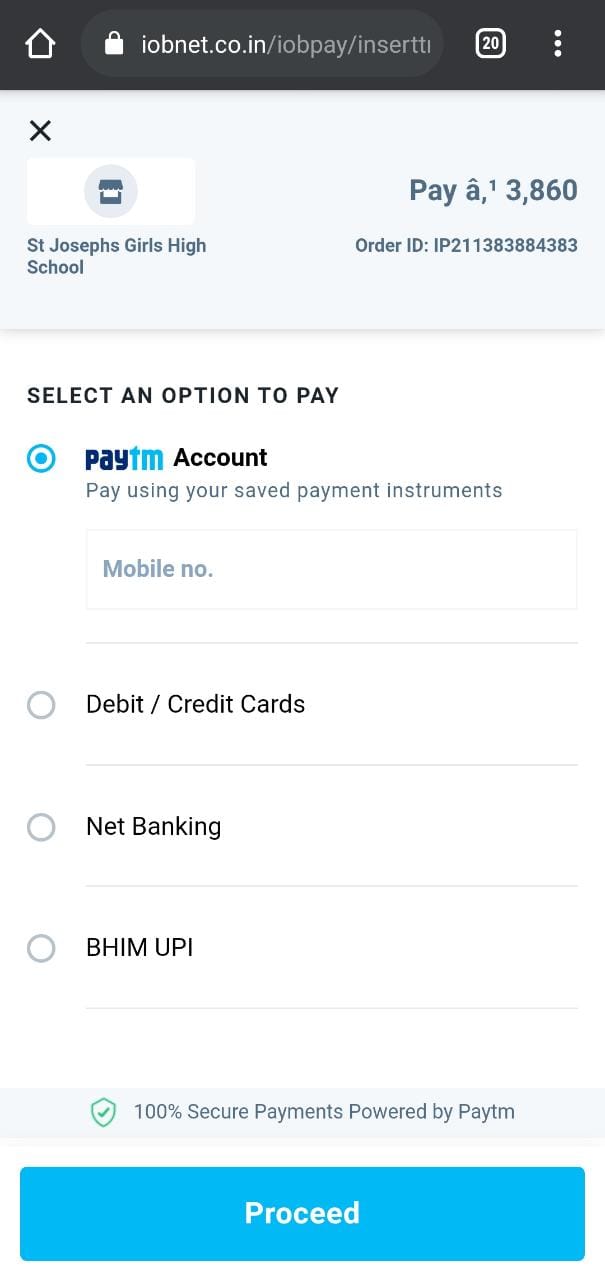Select the Paytm Account radio button
Viewport: 605px width, 1280px height.
[41, 459]
